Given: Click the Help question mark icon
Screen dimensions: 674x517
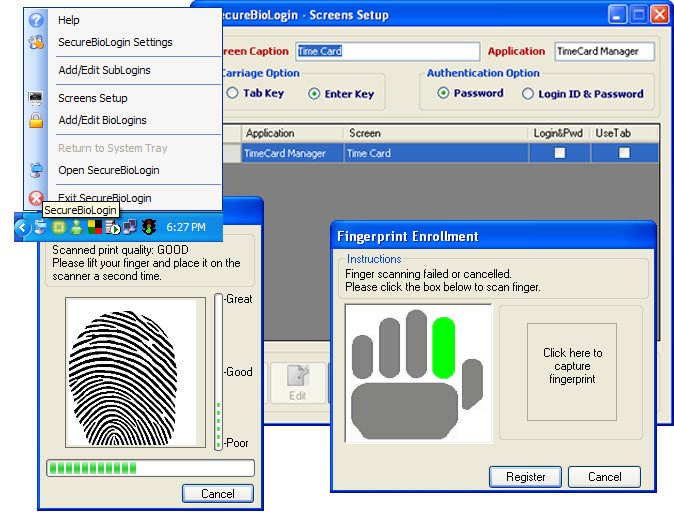Looking at the screenshot, I should (x=36, y=20).
